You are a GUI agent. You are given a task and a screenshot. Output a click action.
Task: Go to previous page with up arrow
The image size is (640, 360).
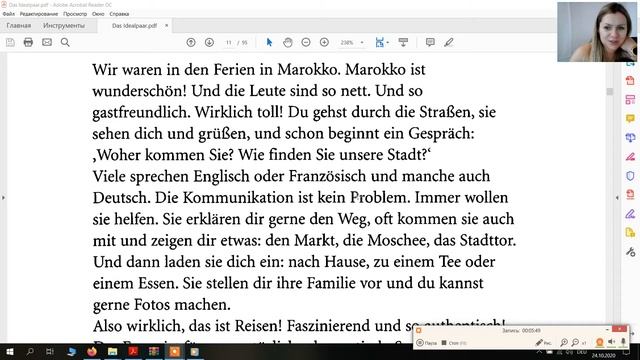coord(191,42)
